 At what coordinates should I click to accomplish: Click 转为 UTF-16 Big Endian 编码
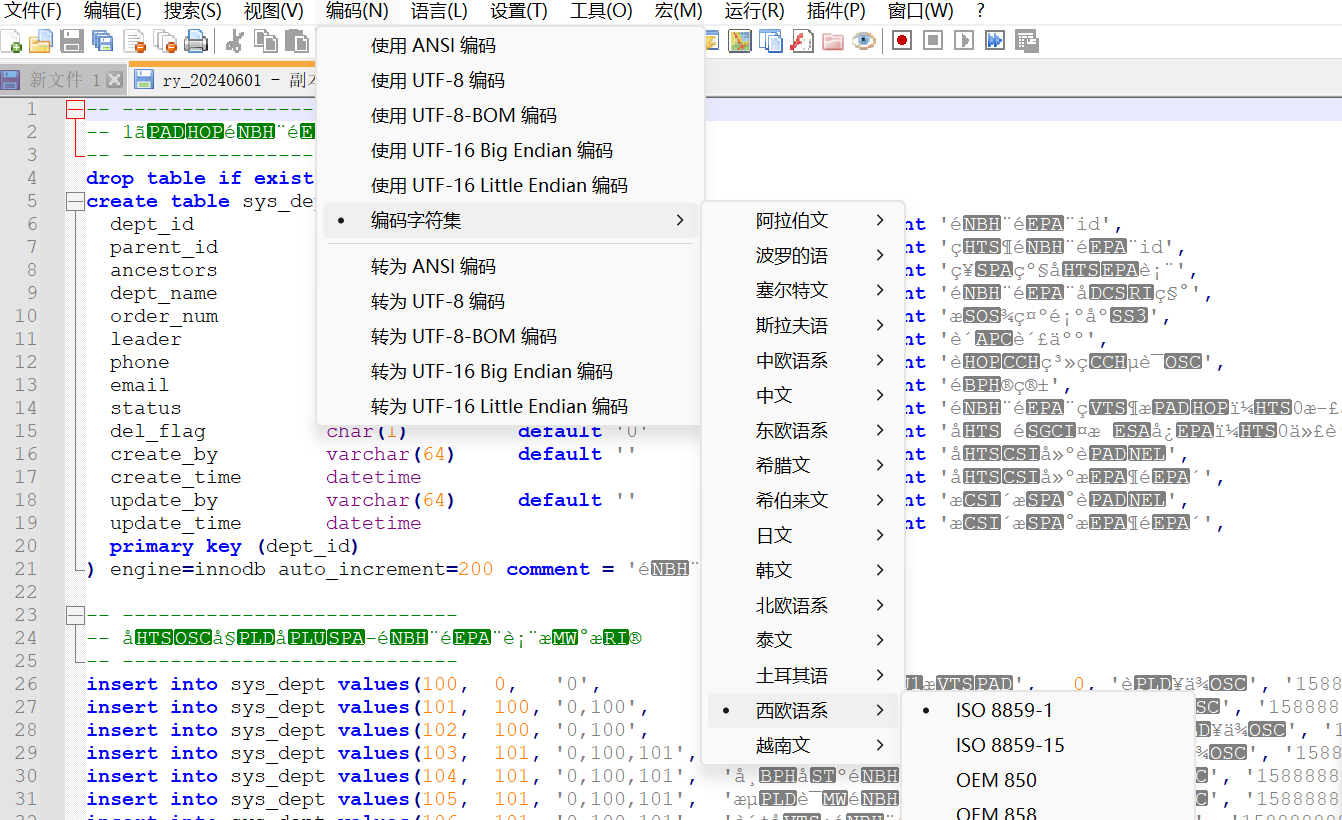pyautogui.click(x=510, y=372)
